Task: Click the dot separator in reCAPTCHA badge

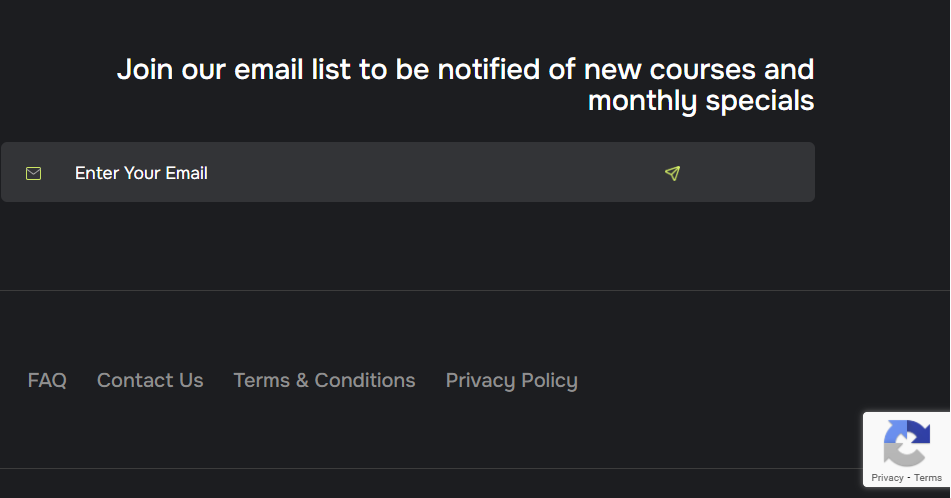Action: pos(908,478)
